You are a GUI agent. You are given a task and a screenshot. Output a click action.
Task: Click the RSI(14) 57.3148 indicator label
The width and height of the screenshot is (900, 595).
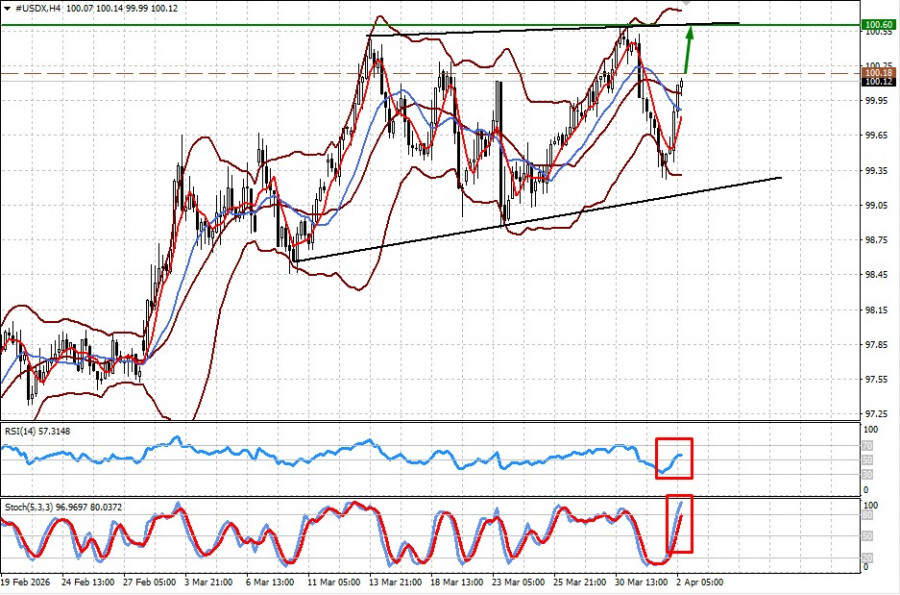point(38,431)
